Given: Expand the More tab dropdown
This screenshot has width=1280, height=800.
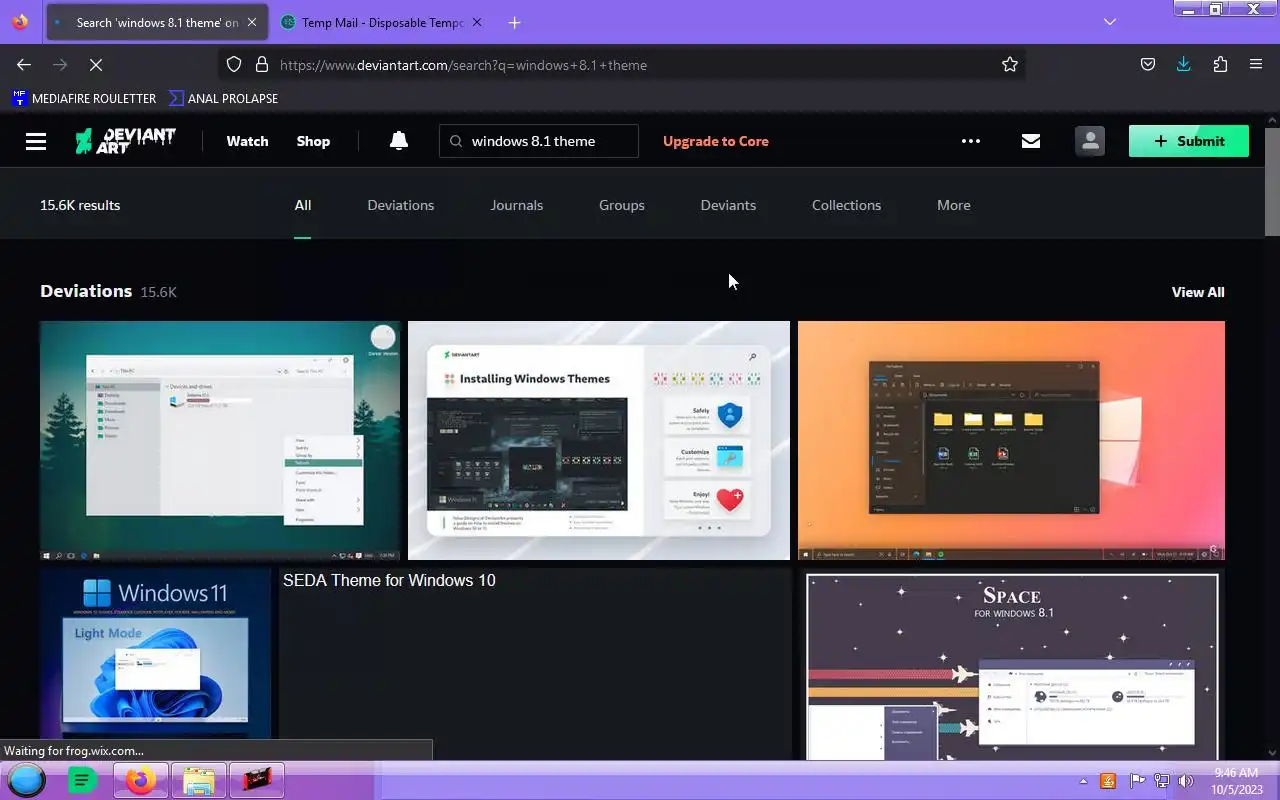Looking at the screenshot, I should coord(954,205).
